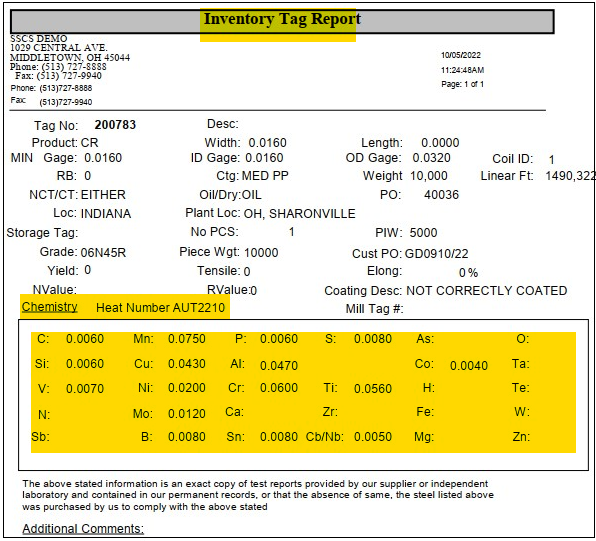
Task: Click the Inventory Tag Report title
Action: tap(282, 19)
